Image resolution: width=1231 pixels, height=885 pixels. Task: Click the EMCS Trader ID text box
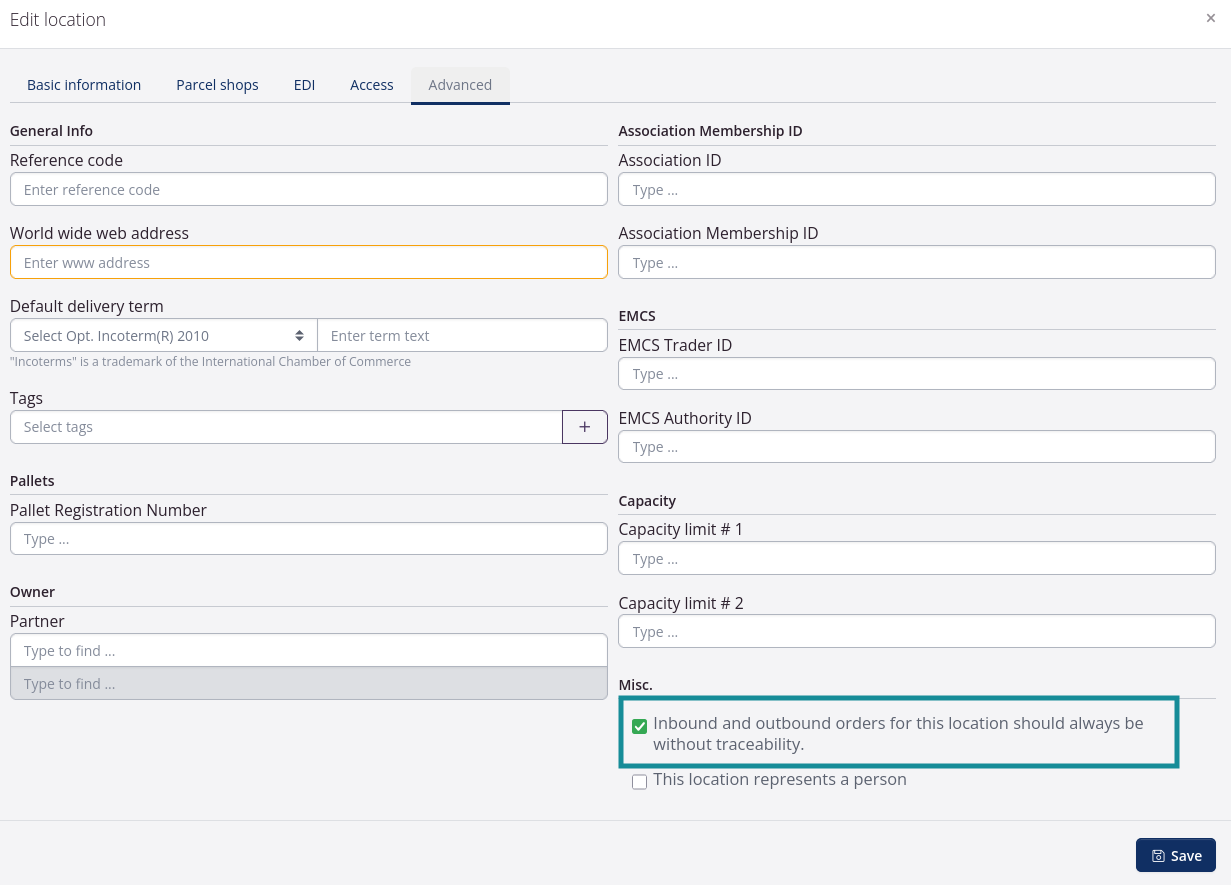click(x=916, y=373)
